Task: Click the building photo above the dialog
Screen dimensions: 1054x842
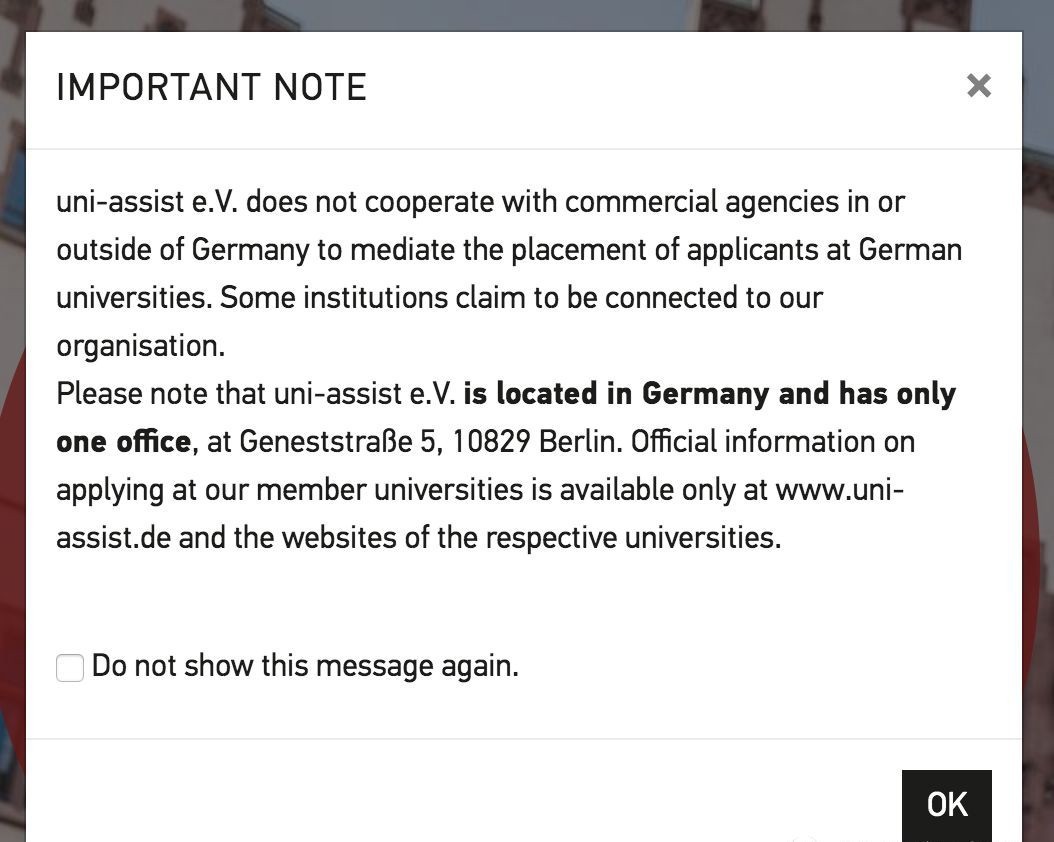Action: [524, 15]
